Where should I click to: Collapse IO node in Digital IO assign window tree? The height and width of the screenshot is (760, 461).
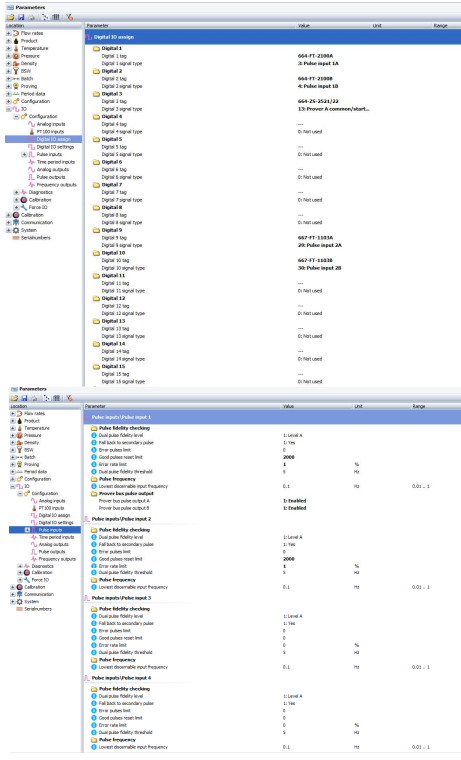tap(8, 109)
